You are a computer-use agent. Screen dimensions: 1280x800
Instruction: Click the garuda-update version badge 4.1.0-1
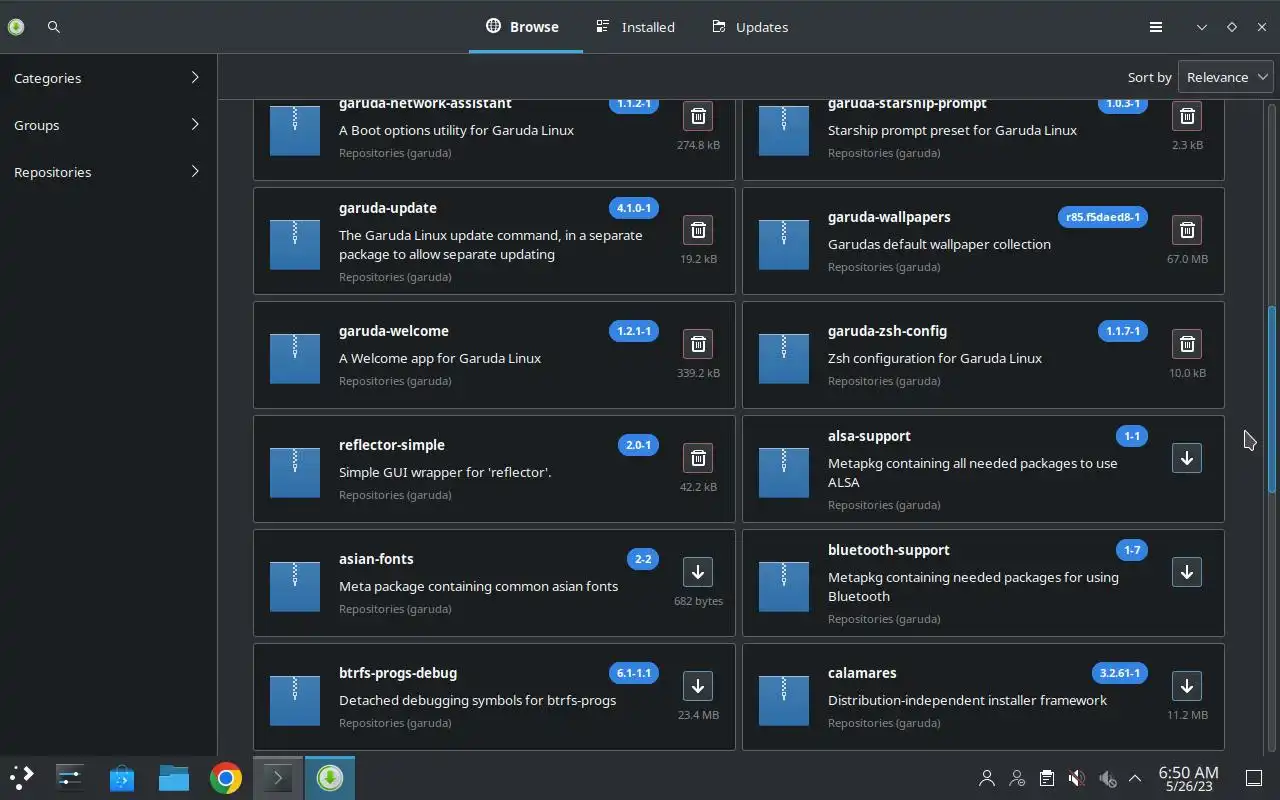click(x=634, y=208)
